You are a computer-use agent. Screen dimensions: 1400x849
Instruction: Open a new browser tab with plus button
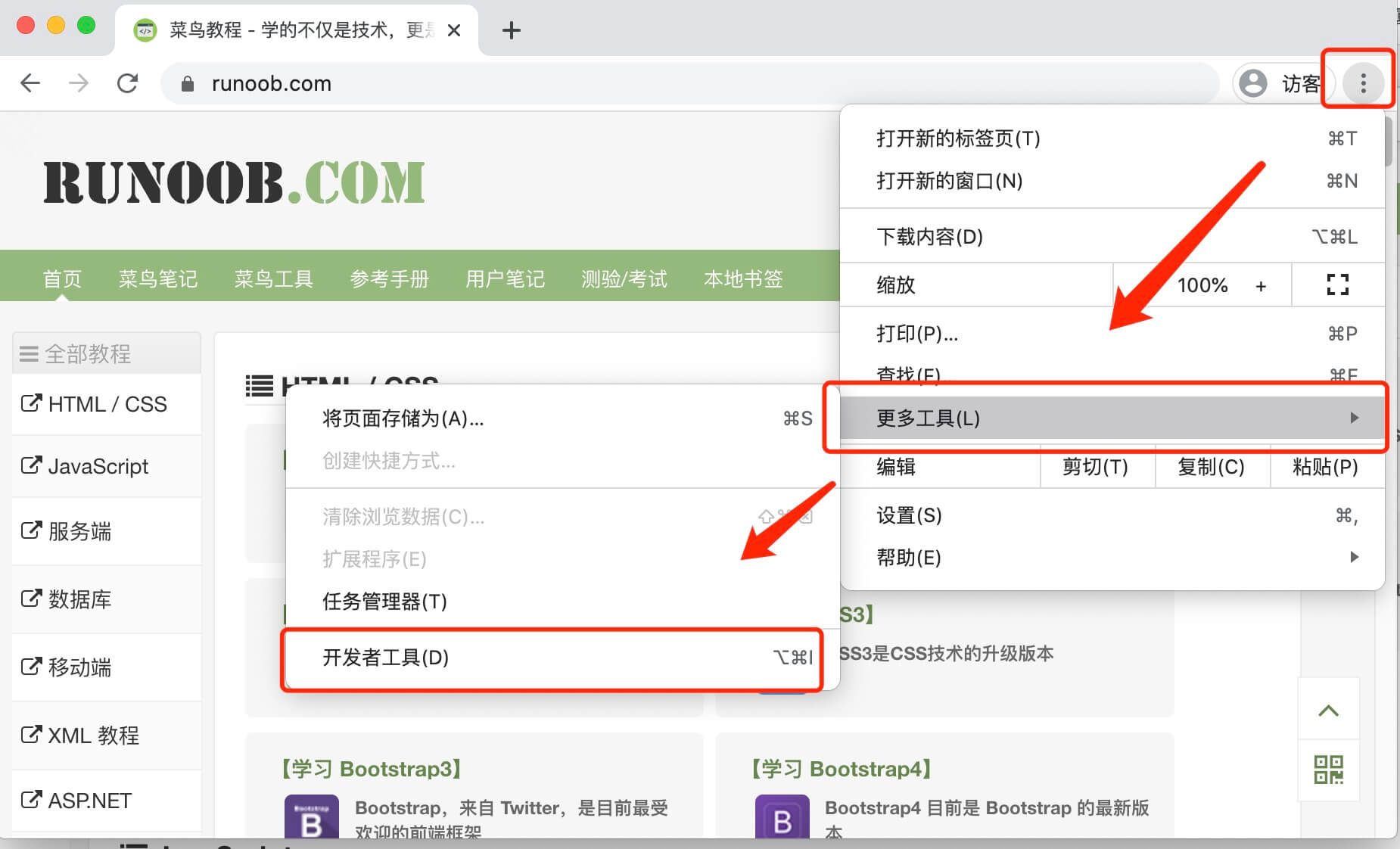pos(512,30)
